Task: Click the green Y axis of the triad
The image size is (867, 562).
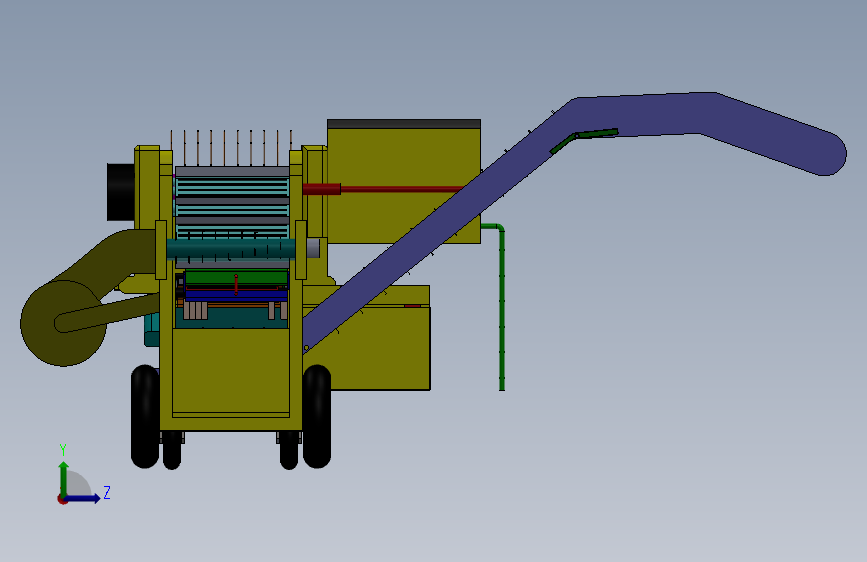Action: 64,479
